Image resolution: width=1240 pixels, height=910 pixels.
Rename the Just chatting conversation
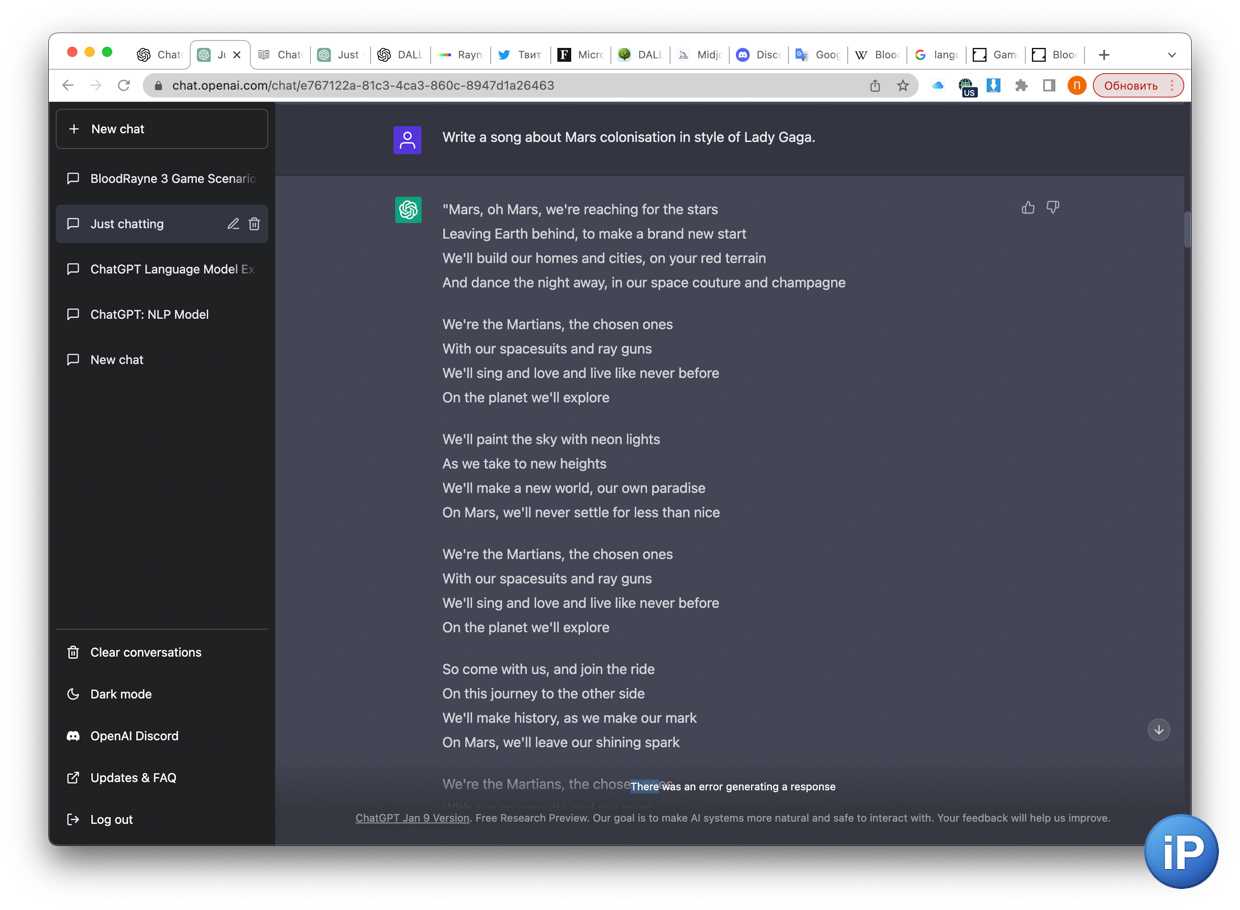click(233, 224)
